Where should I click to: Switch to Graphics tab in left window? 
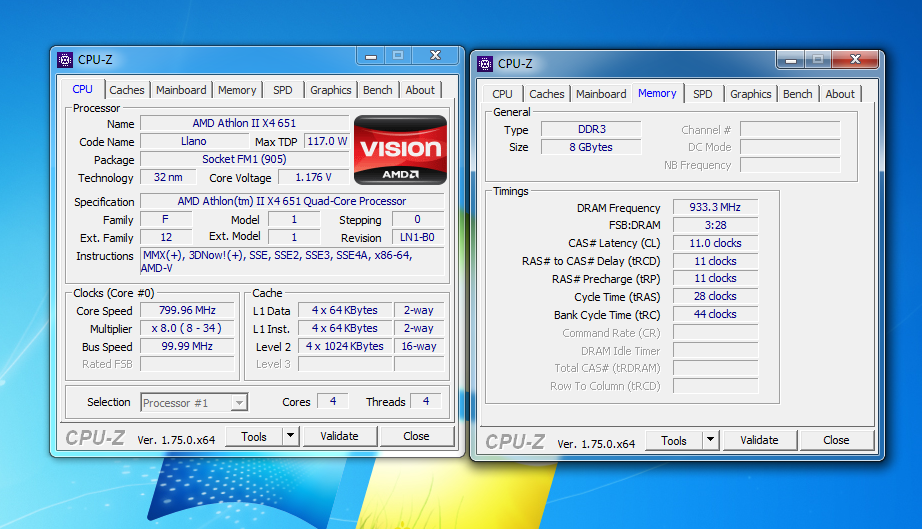[x=330, y=90]
